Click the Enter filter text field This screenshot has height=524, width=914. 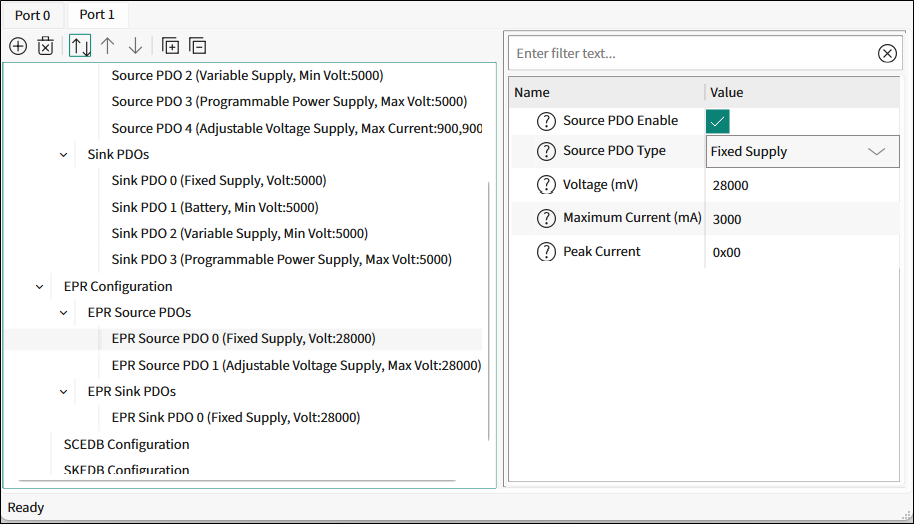click(694, 54)
